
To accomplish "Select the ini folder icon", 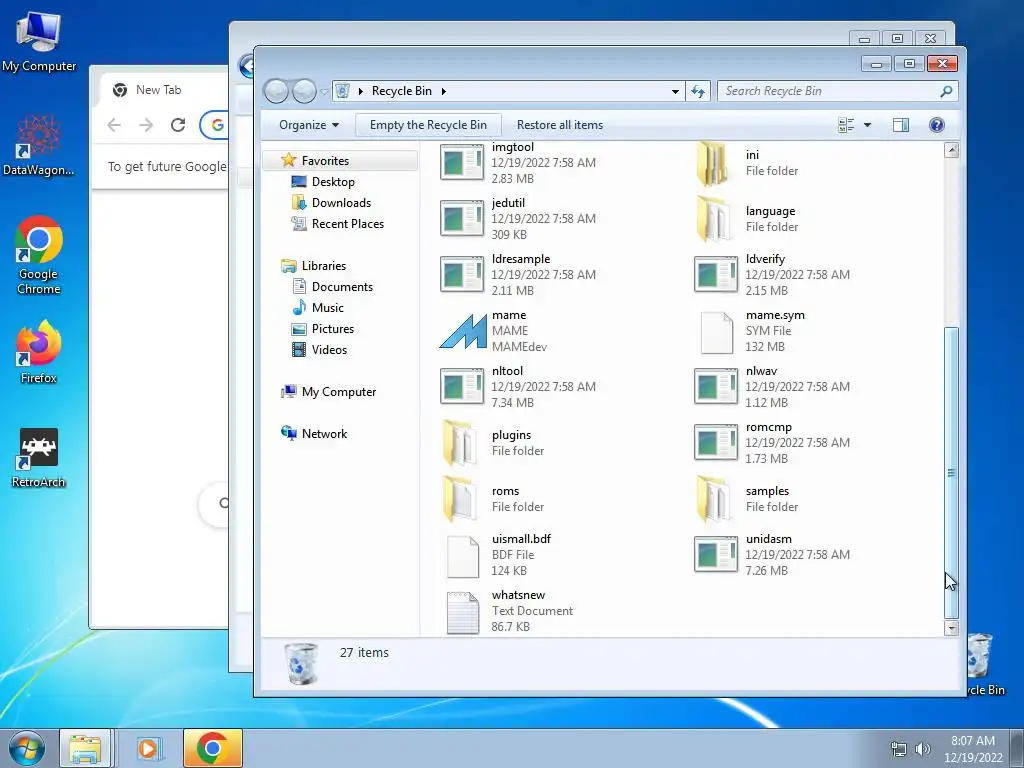I will (713, 163).
